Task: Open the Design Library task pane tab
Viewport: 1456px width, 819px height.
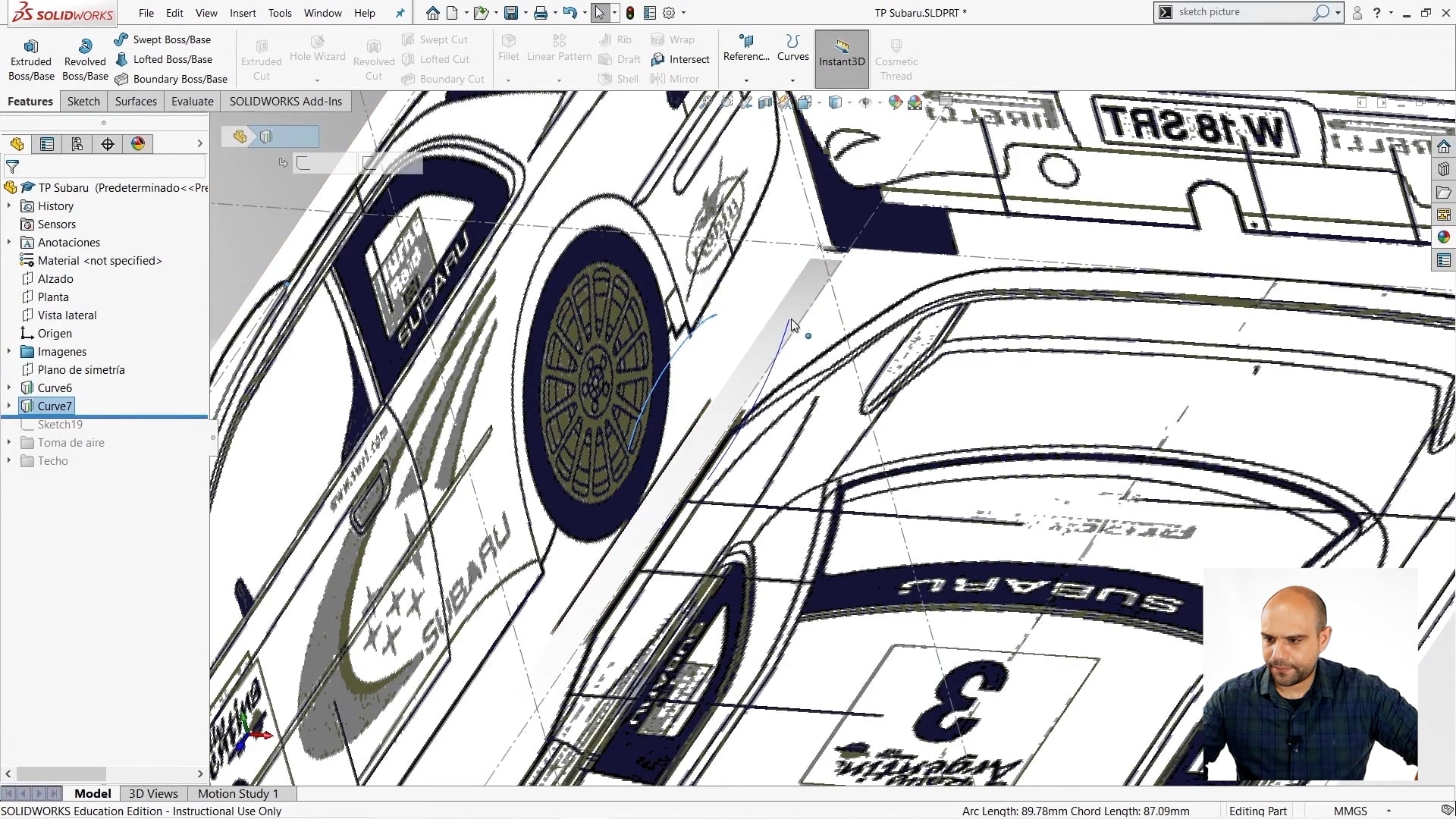Action: coord(1444,170)
